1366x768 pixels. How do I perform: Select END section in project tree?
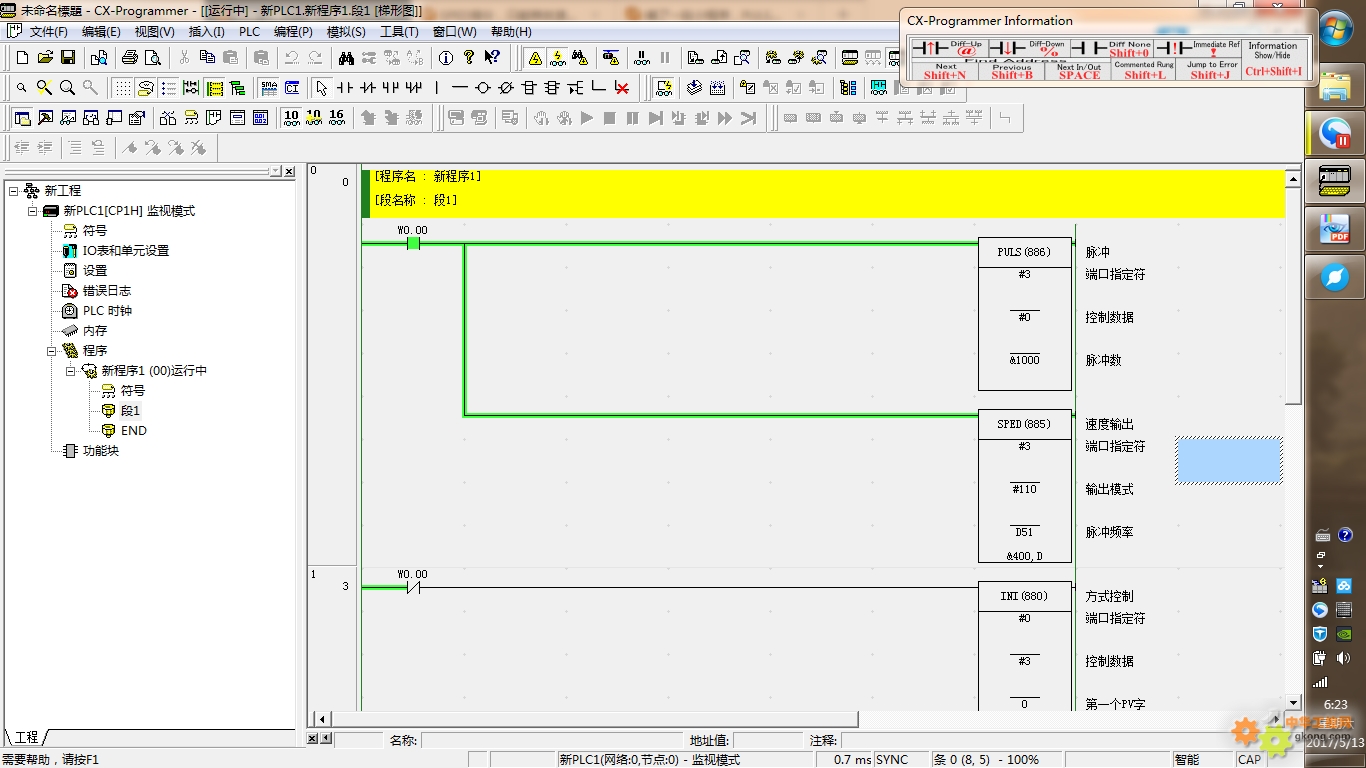tap(133, 431)
